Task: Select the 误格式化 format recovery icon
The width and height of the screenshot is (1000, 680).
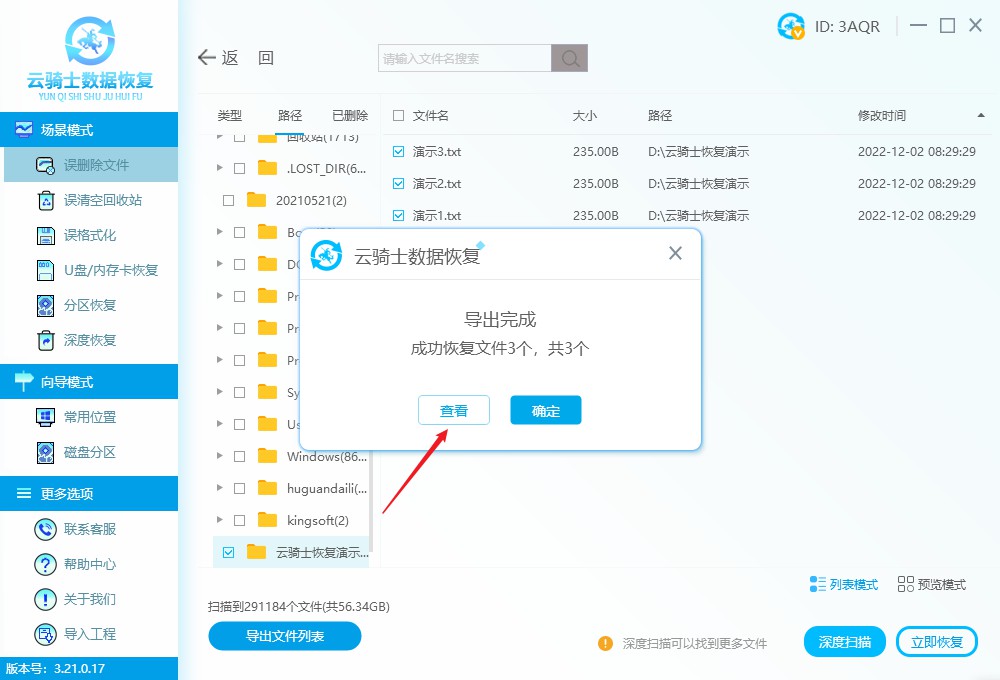Action: (45, 235)
